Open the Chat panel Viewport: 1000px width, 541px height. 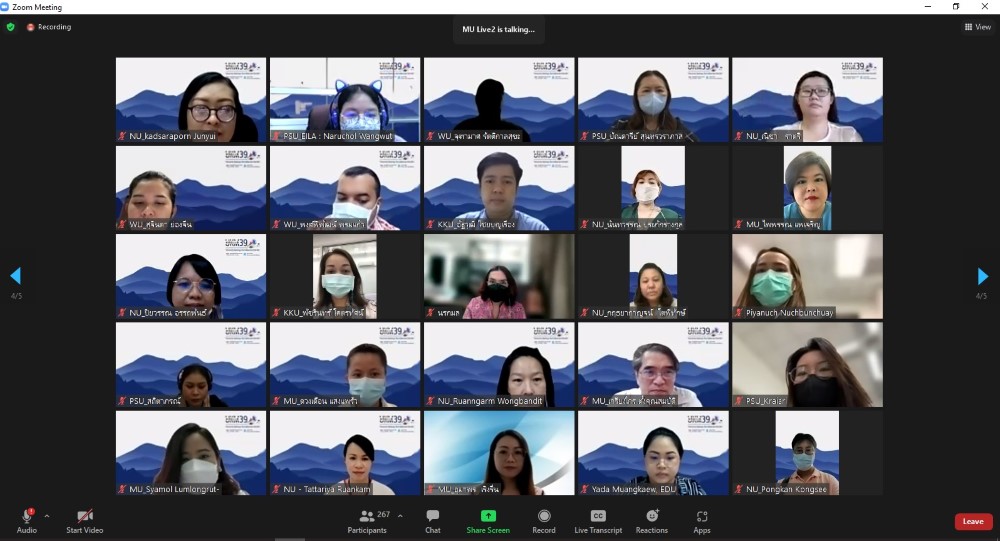[x=432, y=520]
